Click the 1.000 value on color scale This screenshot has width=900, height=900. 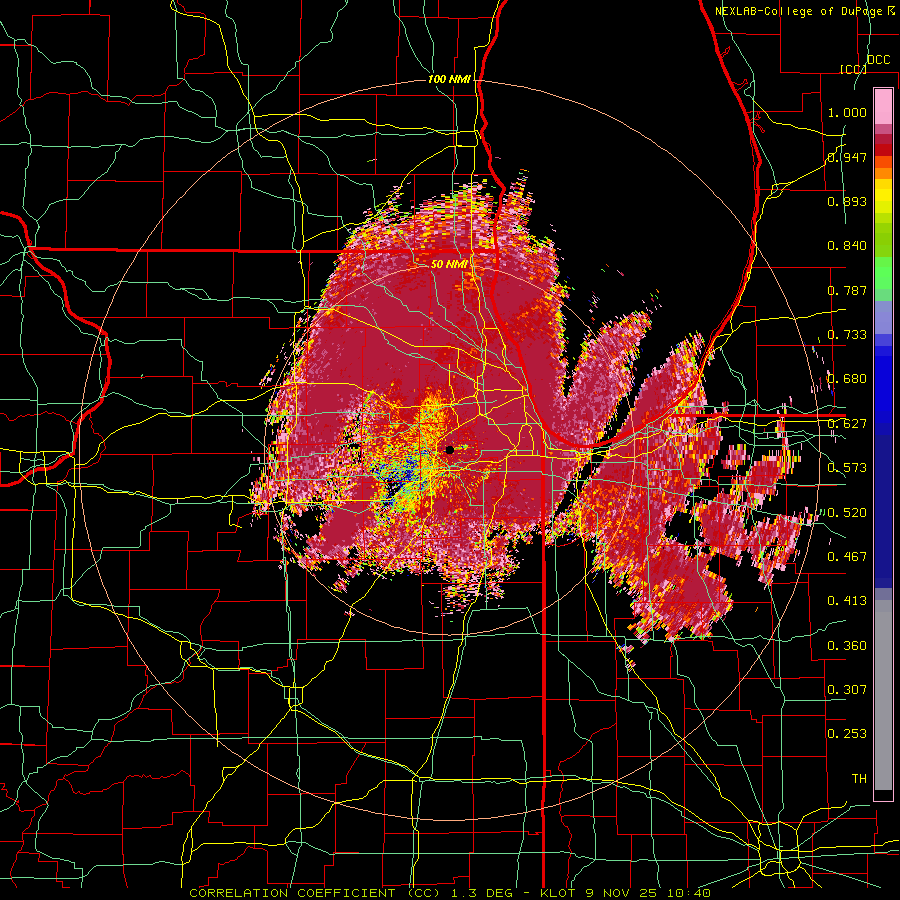(x=847, y=112)
